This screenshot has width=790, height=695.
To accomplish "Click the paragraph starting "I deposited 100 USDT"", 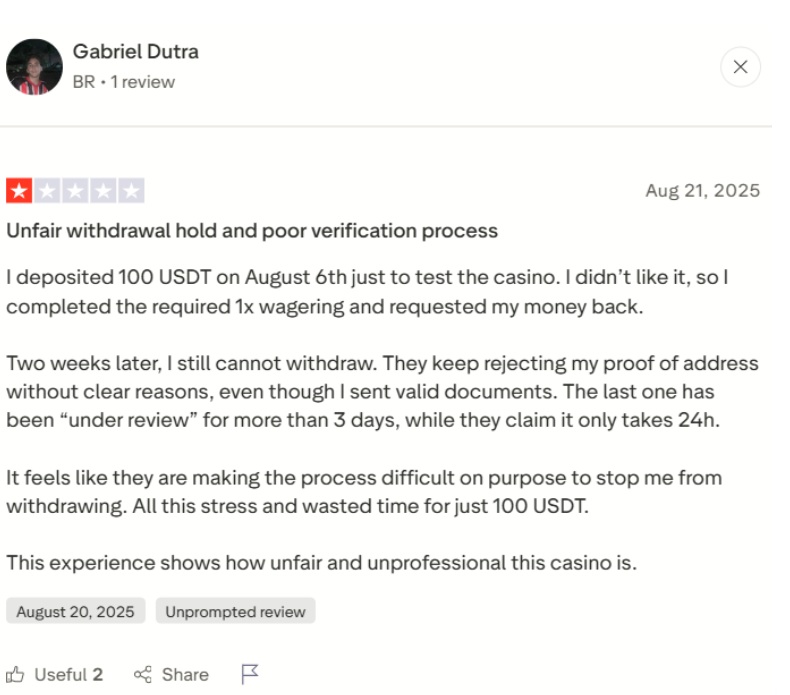I will 367,290.
